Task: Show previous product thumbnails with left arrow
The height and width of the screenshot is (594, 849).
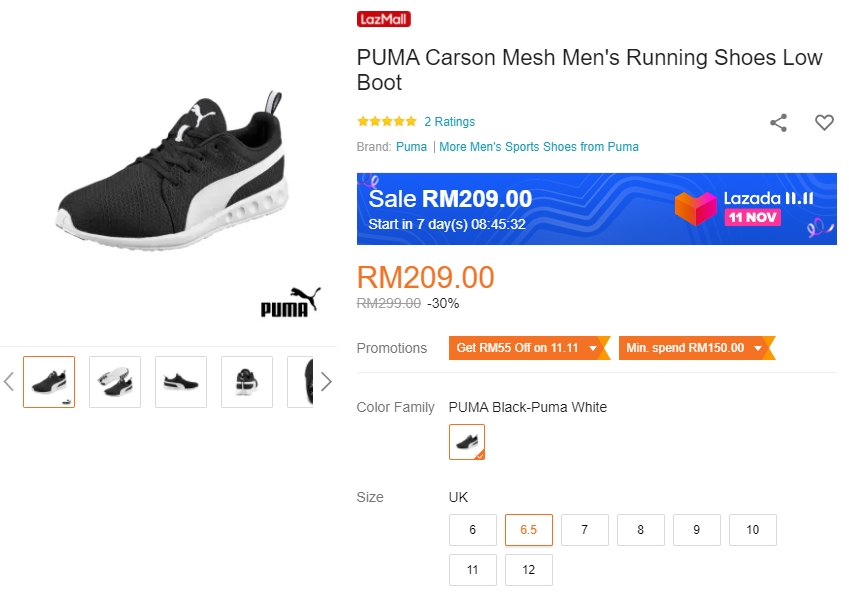Action: (x=9, y=381)
